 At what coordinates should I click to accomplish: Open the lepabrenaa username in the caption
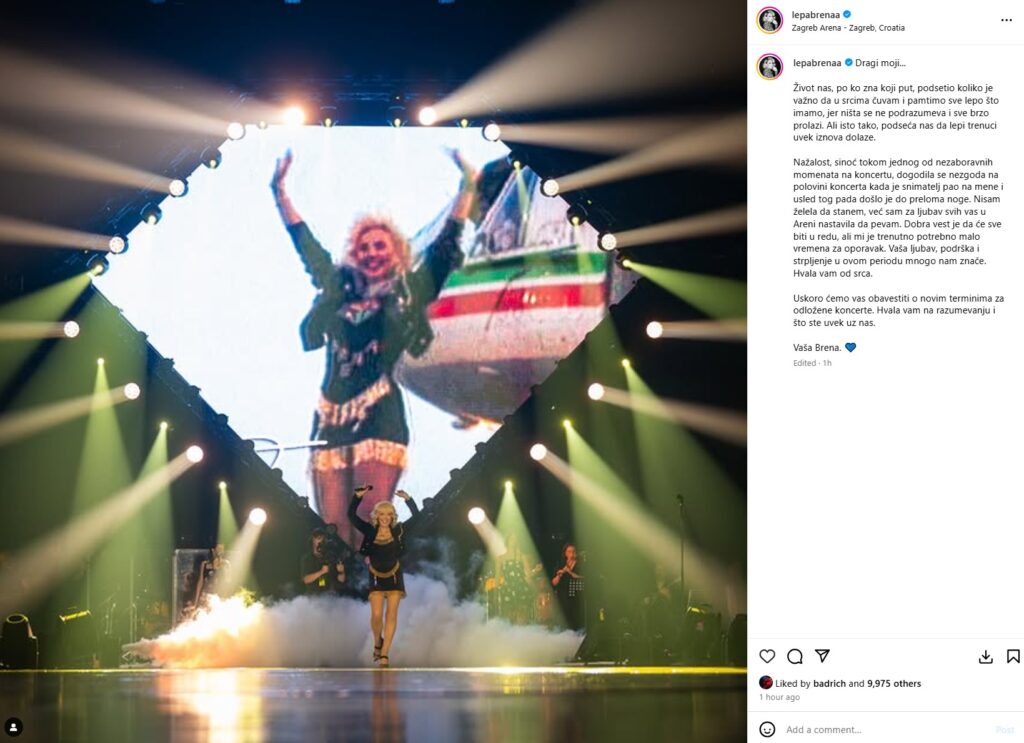(x=817, y=63)
